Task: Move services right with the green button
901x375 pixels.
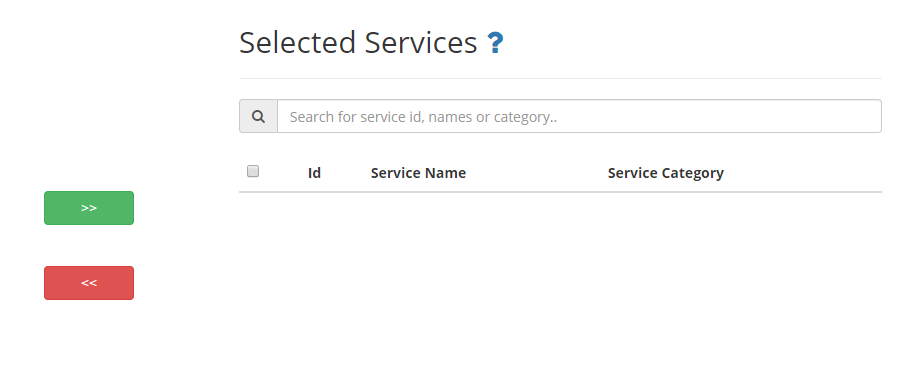Action: pos(89,208)
